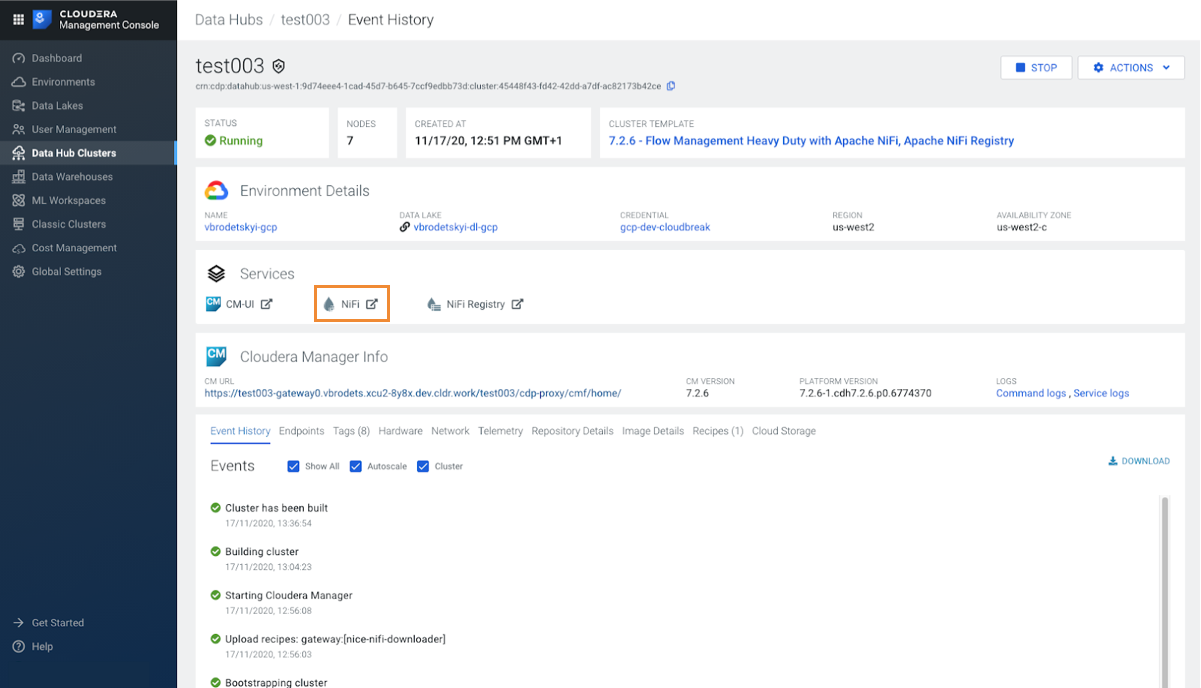Copy the cluster CRN with copy icon

pos(671,86)
